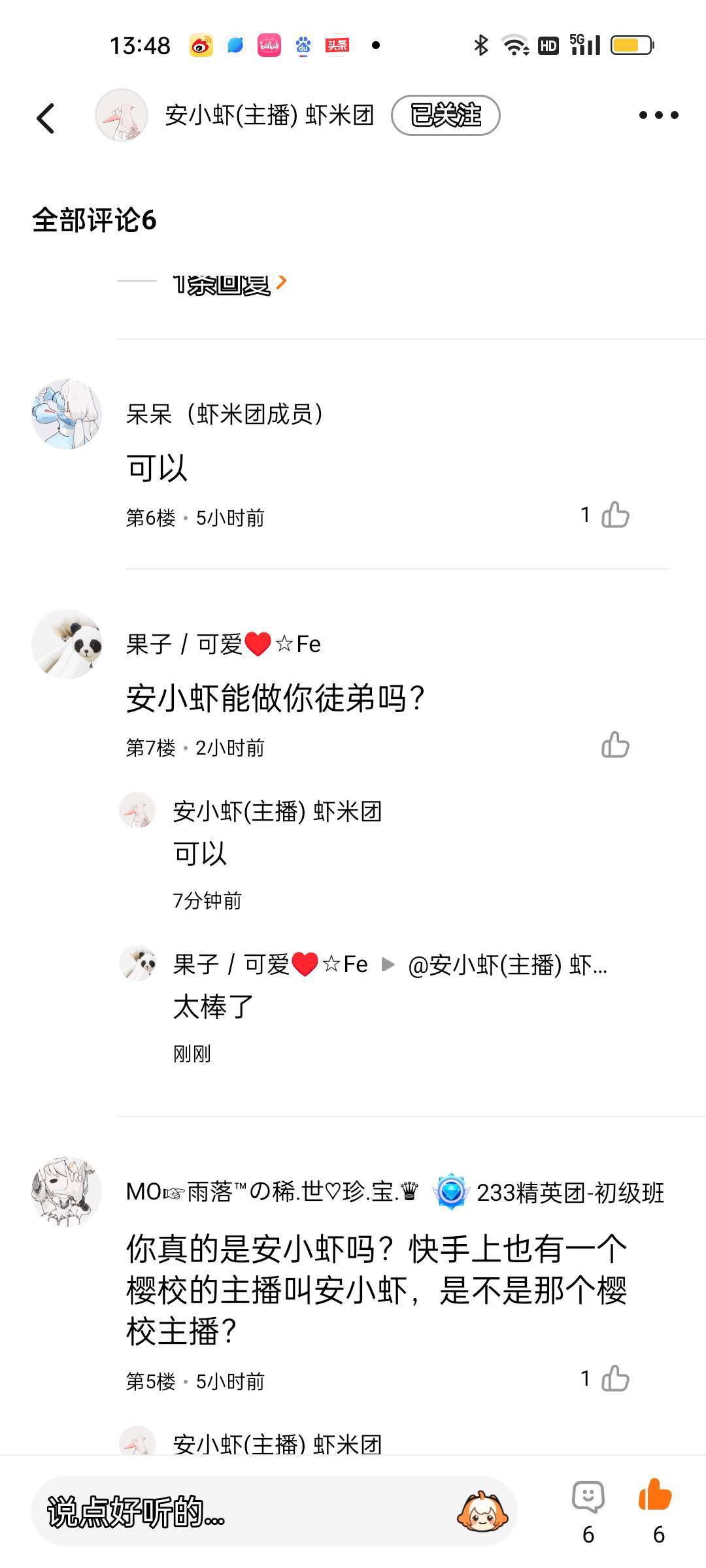Open 呆呆's profile avatar
706x1568 pixels.
(67, 414)
